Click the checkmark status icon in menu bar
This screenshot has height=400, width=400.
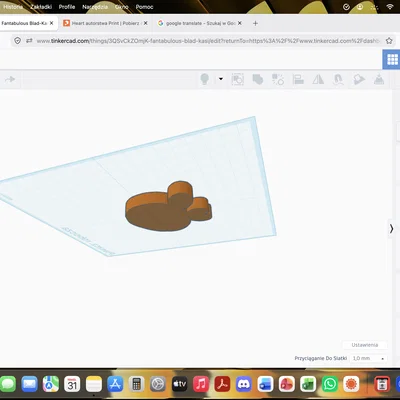(x=346, y=7)
